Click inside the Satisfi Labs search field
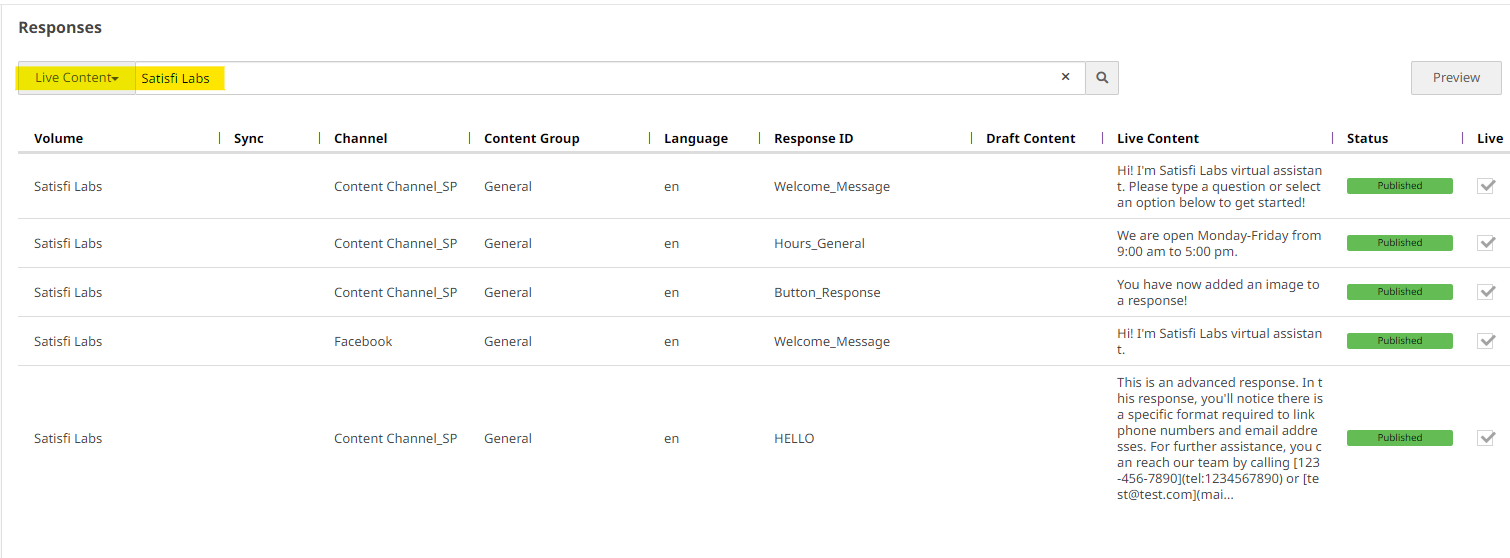Image resolution: width=1510 pixels, height=558 pixels. tap(600, 78)
